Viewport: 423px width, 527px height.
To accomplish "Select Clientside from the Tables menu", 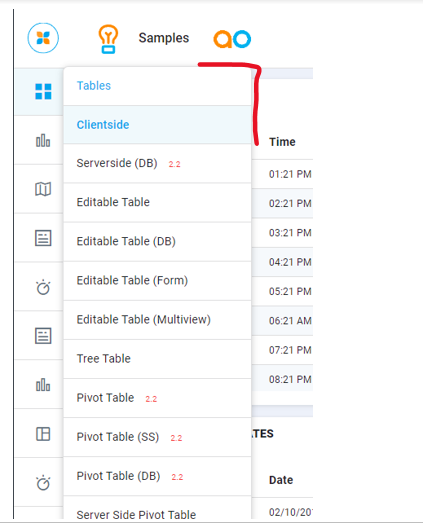I will click(x=157, y=125).
